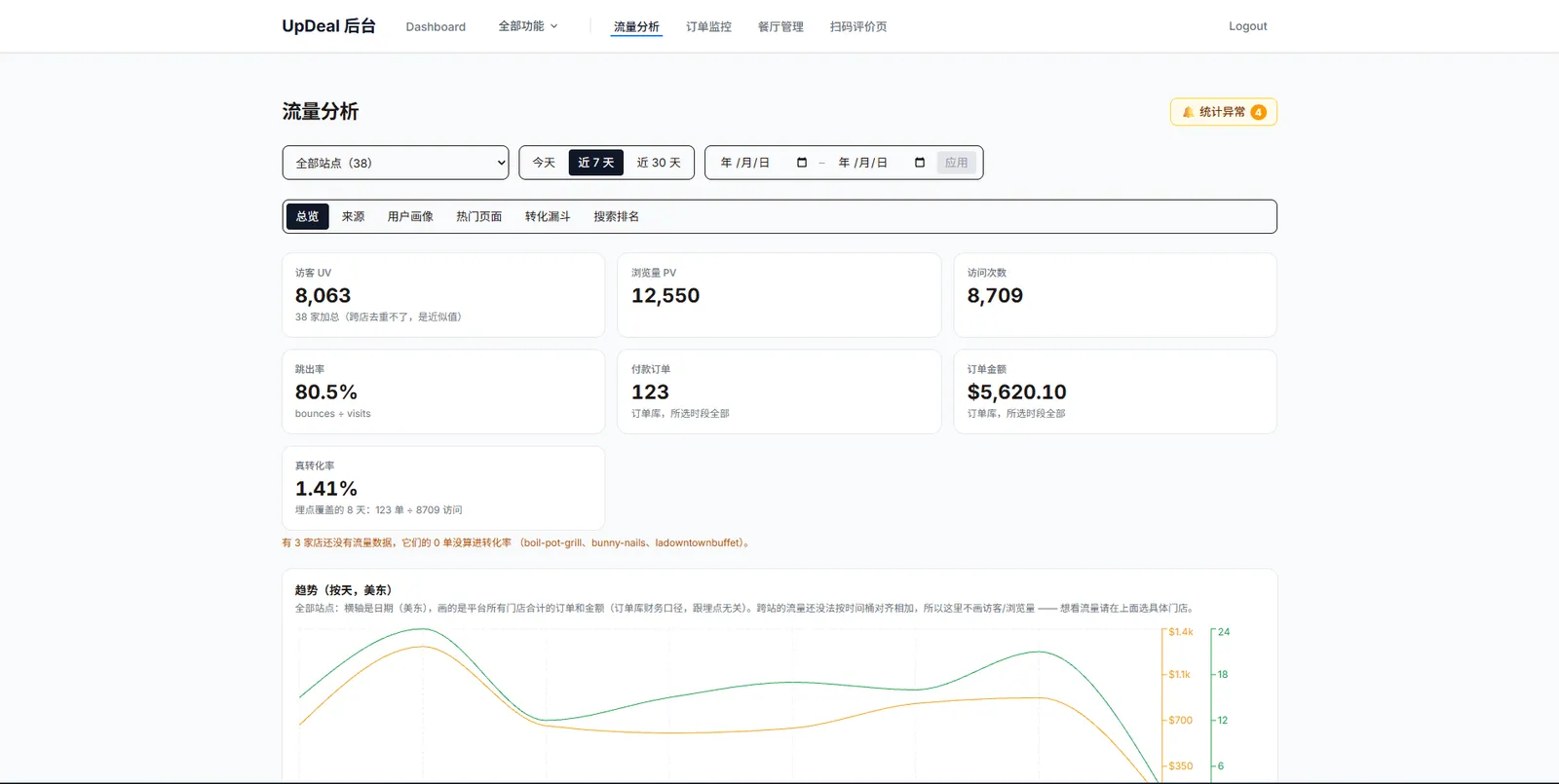Go to 订单监控 in navigation
The width and height of the screenshot is (1559, 784).
click(708, 26)
